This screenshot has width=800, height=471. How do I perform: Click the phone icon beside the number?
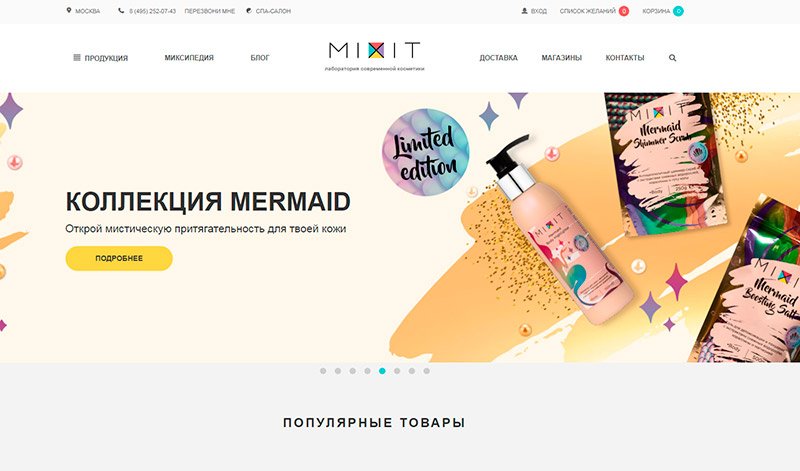click(x=121, y=10)
